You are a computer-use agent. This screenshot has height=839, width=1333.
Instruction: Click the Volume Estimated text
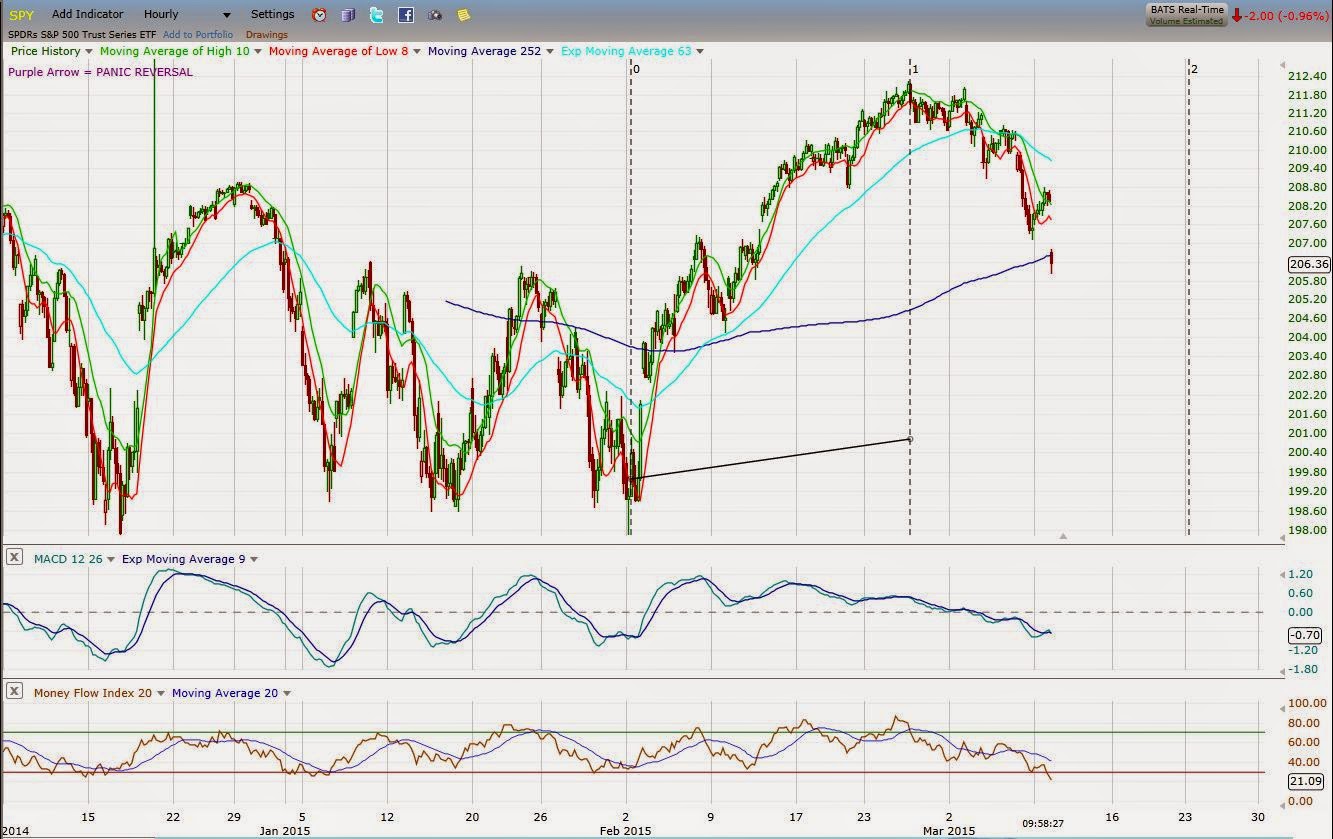point(1185,20)
